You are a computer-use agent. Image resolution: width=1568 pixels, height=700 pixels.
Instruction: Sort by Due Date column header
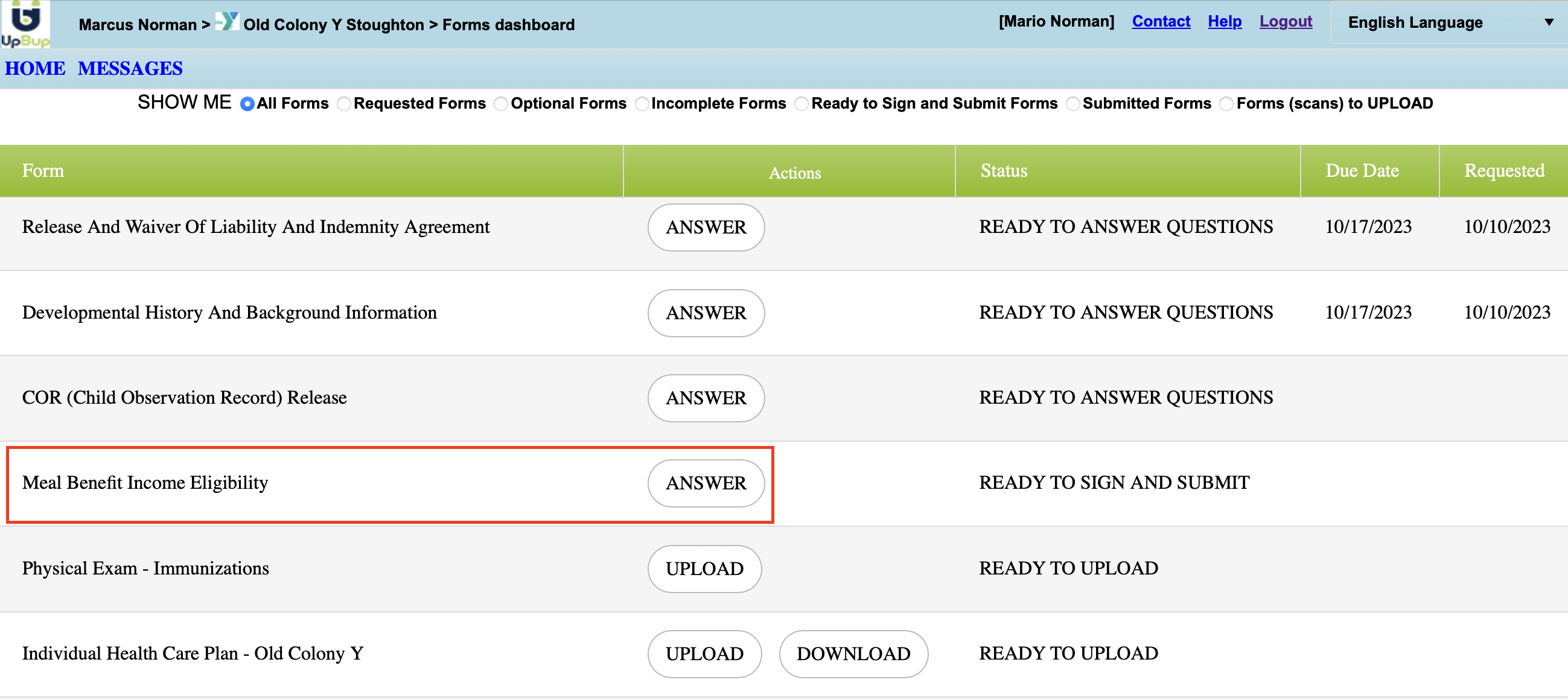click(x=1362, y=170)
